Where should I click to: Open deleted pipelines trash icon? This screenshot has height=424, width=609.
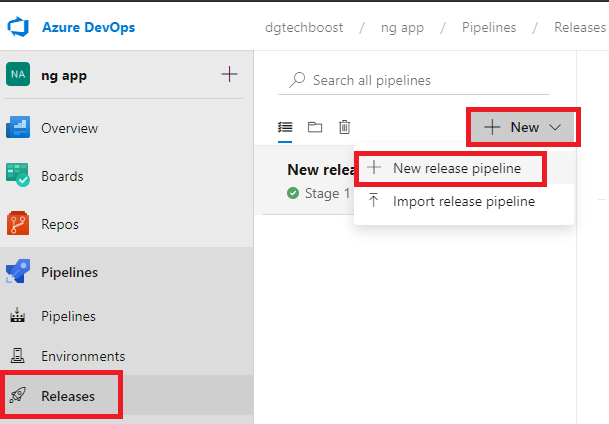[x=344, y=127]
